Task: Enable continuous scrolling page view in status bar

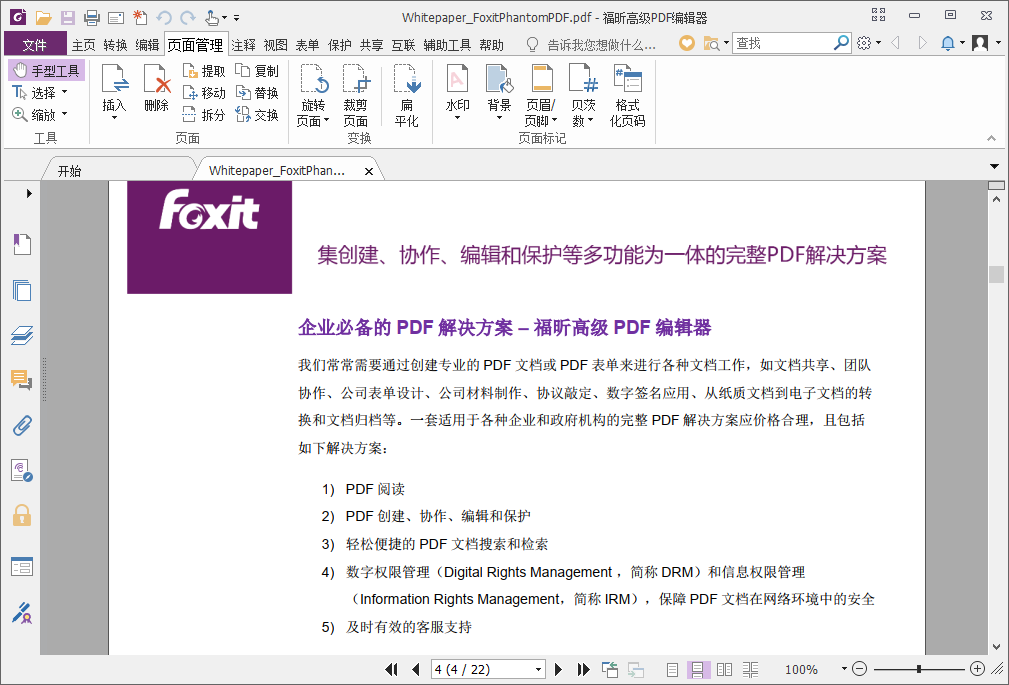Action: (x=697, y=670)
